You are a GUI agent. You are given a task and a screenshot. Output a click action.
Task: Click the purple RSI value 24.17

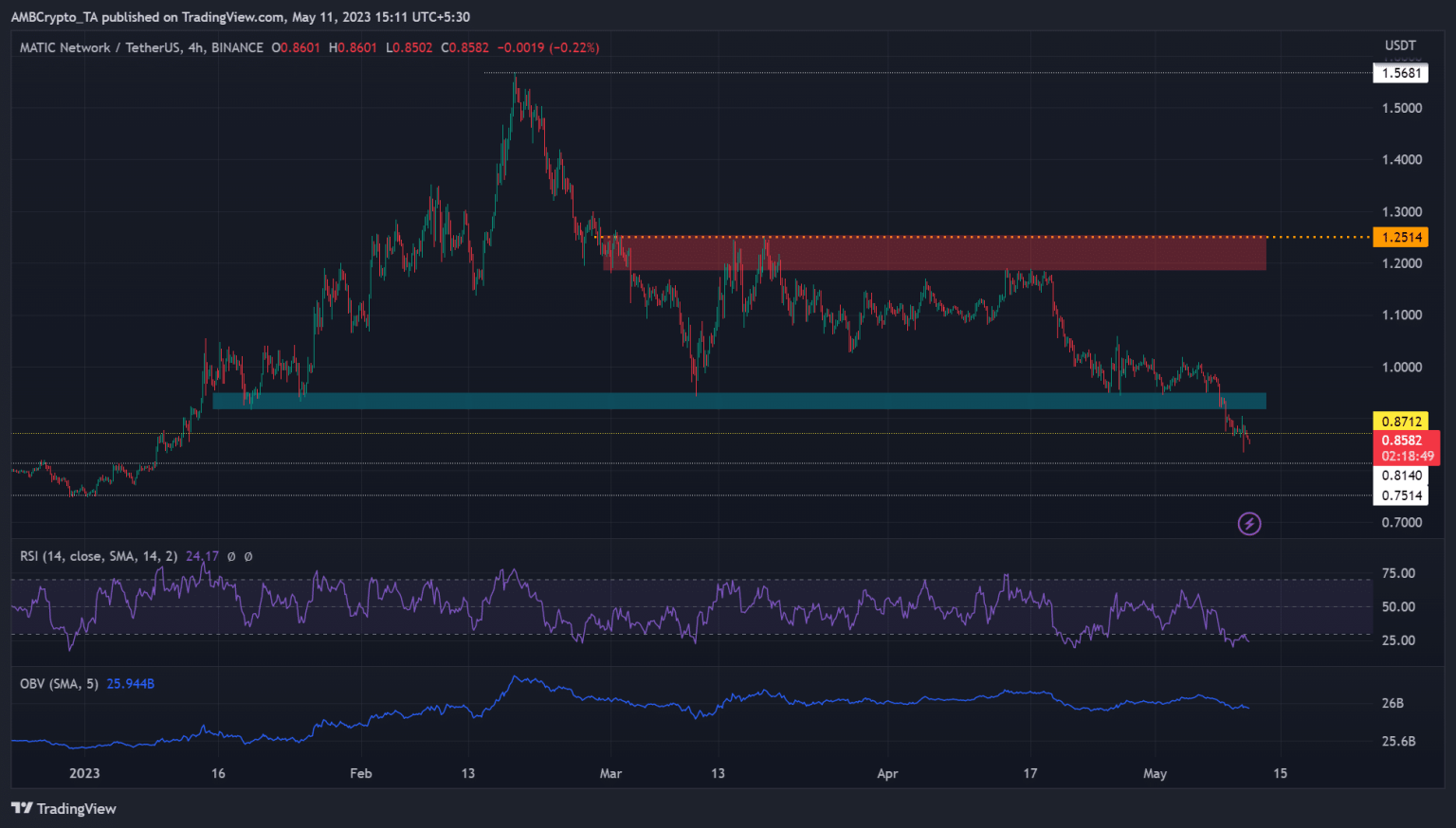pos(202,556)
